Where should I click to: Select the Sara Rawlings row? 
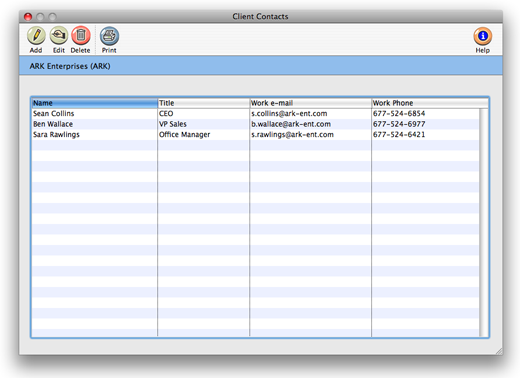[x=255, y=135]
